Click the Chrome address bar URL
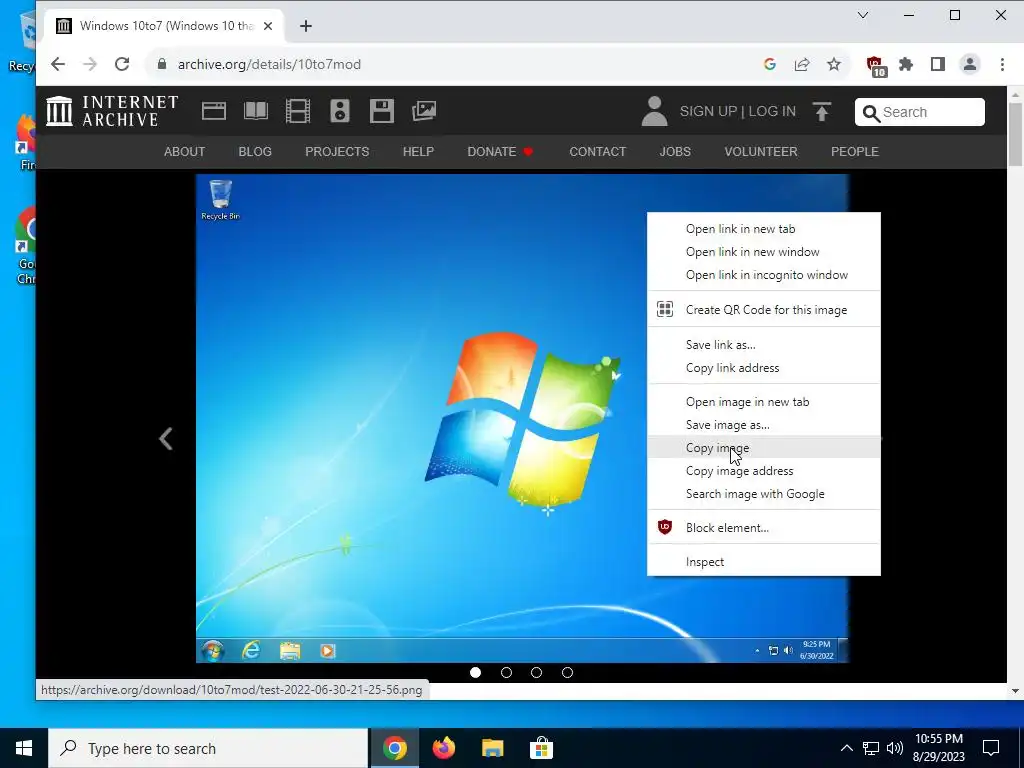Screen dimensions: 1024x768 pyautogui.click(x=269, y=64)
